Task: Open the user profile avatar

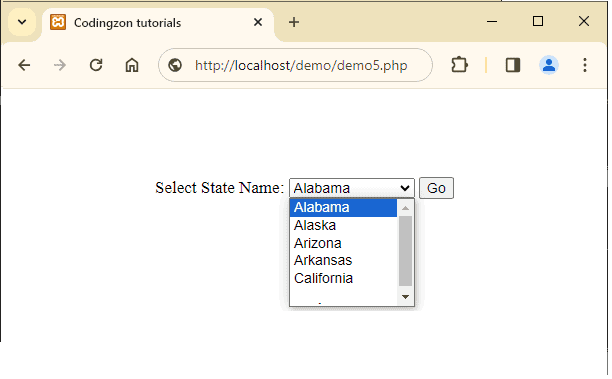Action: 549,65
